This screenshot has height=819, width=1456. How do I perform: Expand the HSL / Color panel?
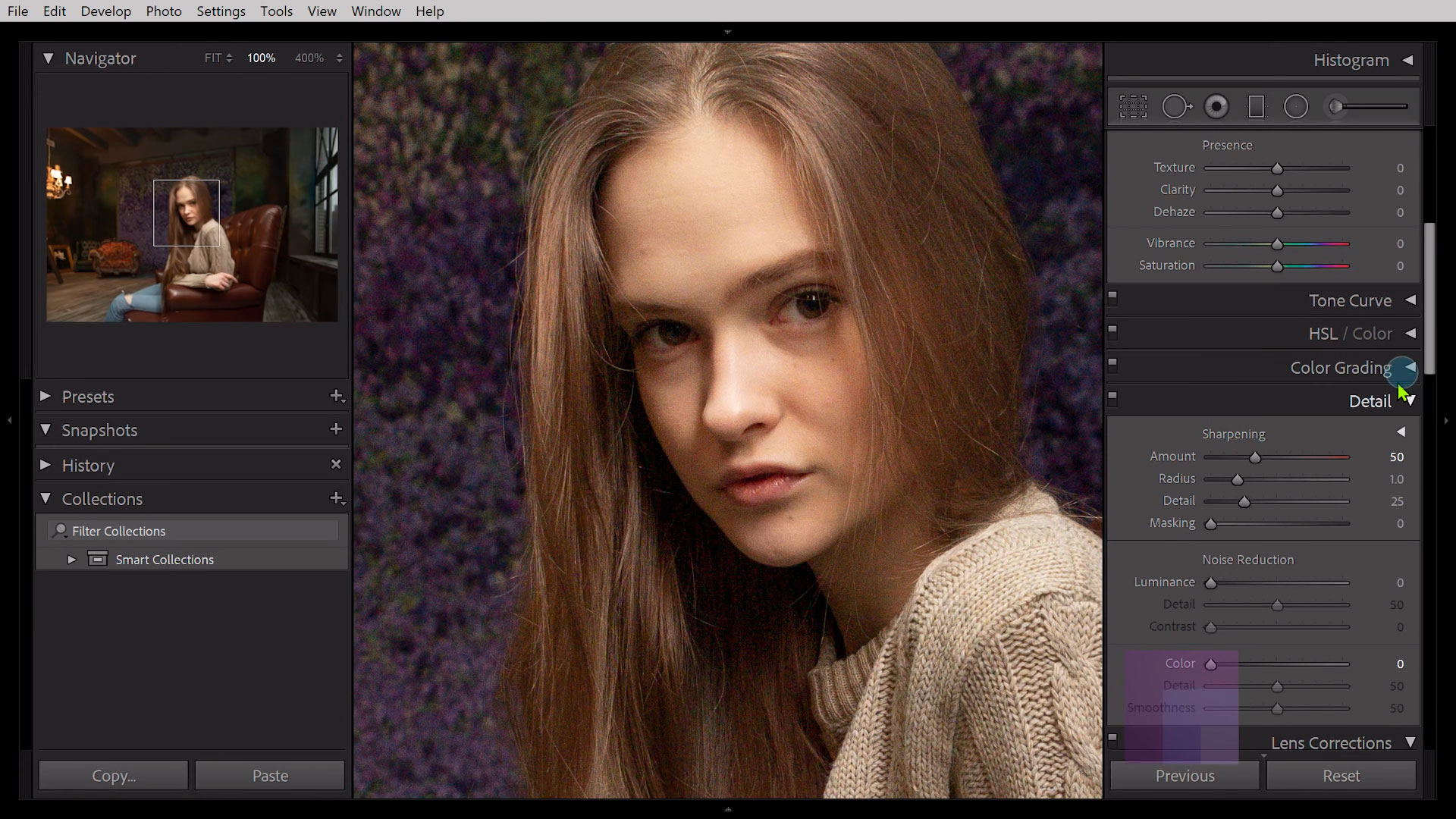pyautogui.click(x=1410, y=334)
